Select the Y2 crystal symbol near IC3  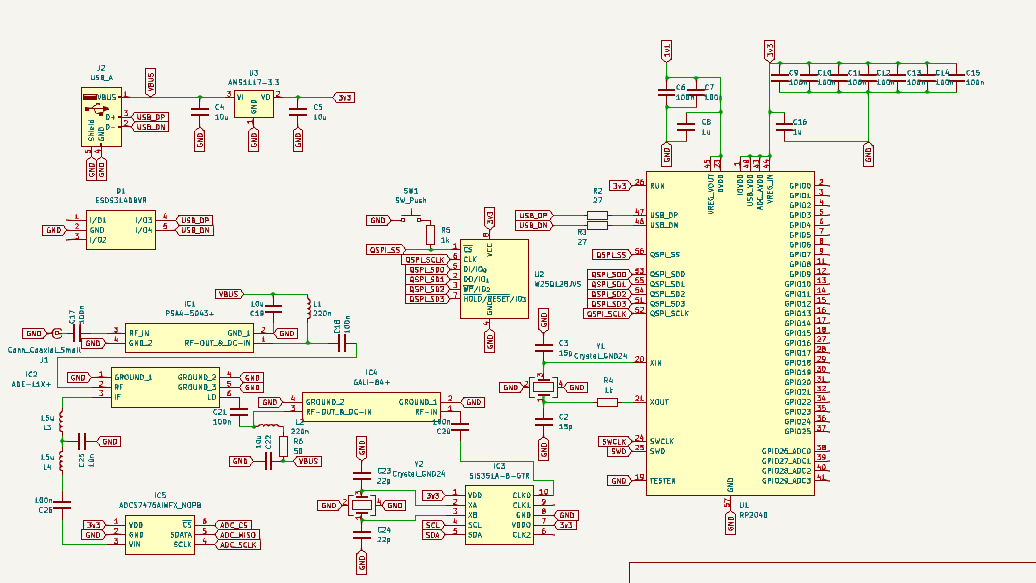(x=361, y=505)
